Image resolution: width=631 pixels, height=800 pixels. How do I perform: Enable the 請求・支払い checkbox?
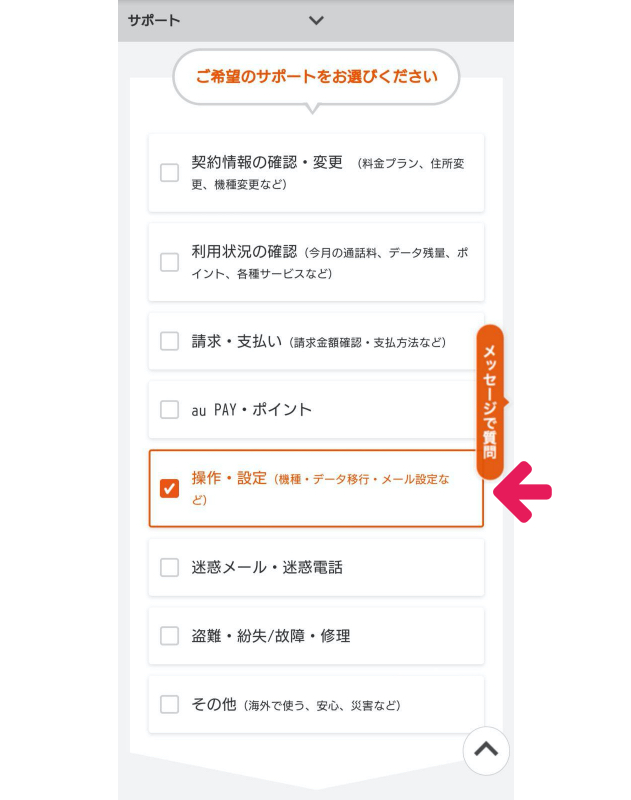[170, 341]
